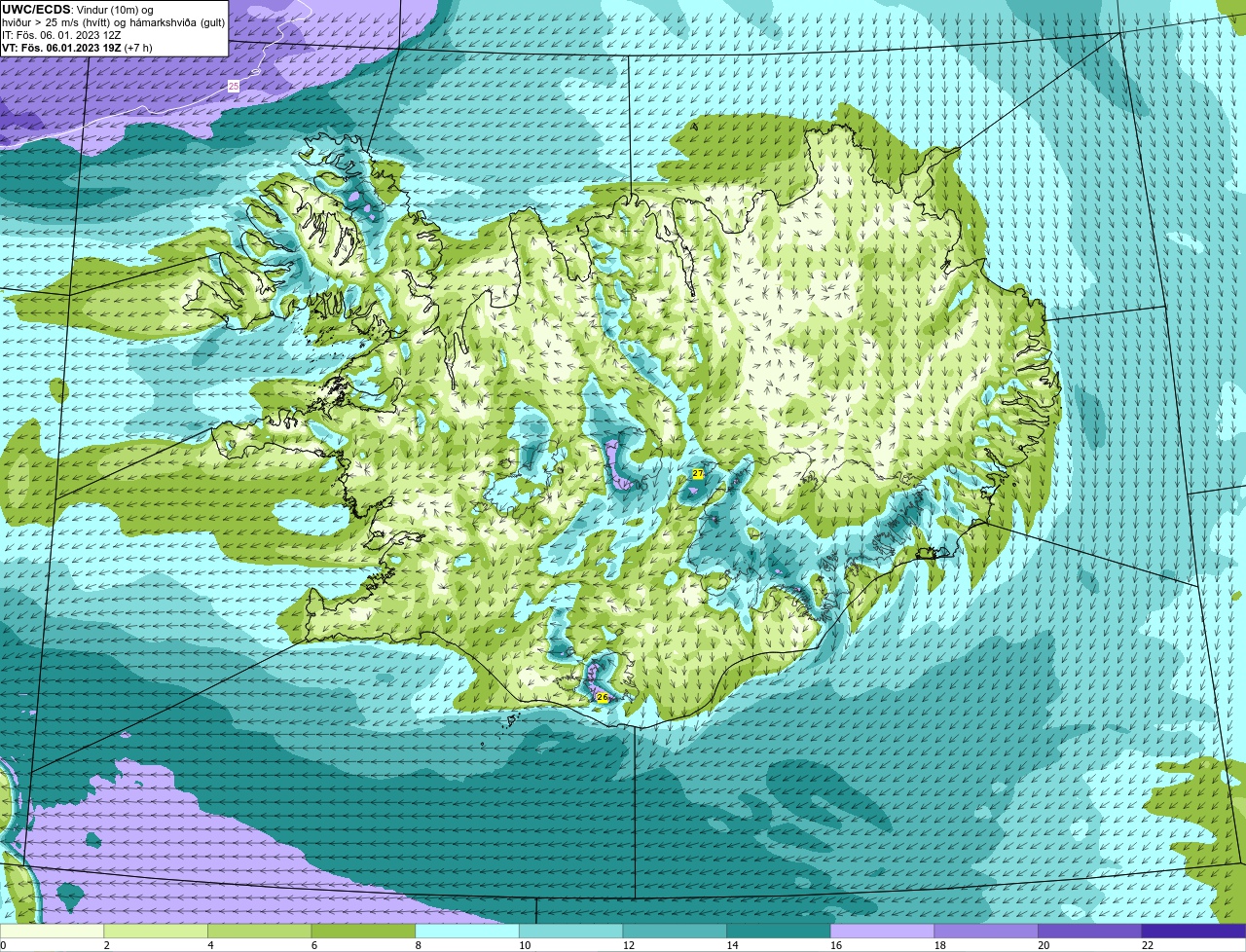Screen dimensions: 1246x952
Task: Click the 16–18 m/s light purple band
Action: [x=882, y=932]
